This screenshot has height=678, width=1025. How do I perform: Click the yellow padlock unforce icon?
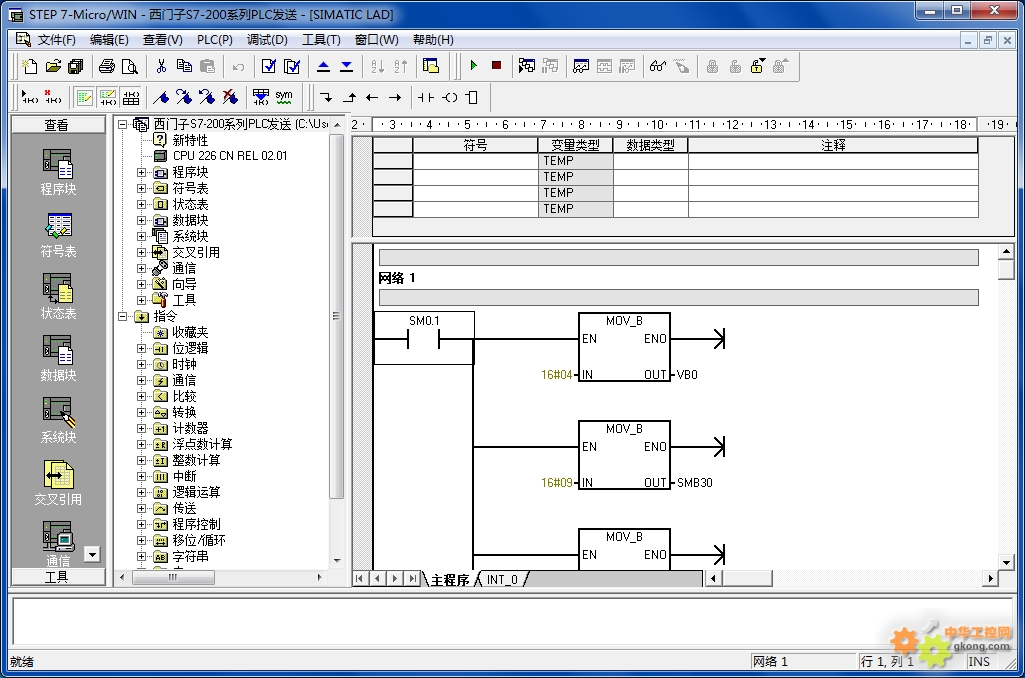pos(758,66)
